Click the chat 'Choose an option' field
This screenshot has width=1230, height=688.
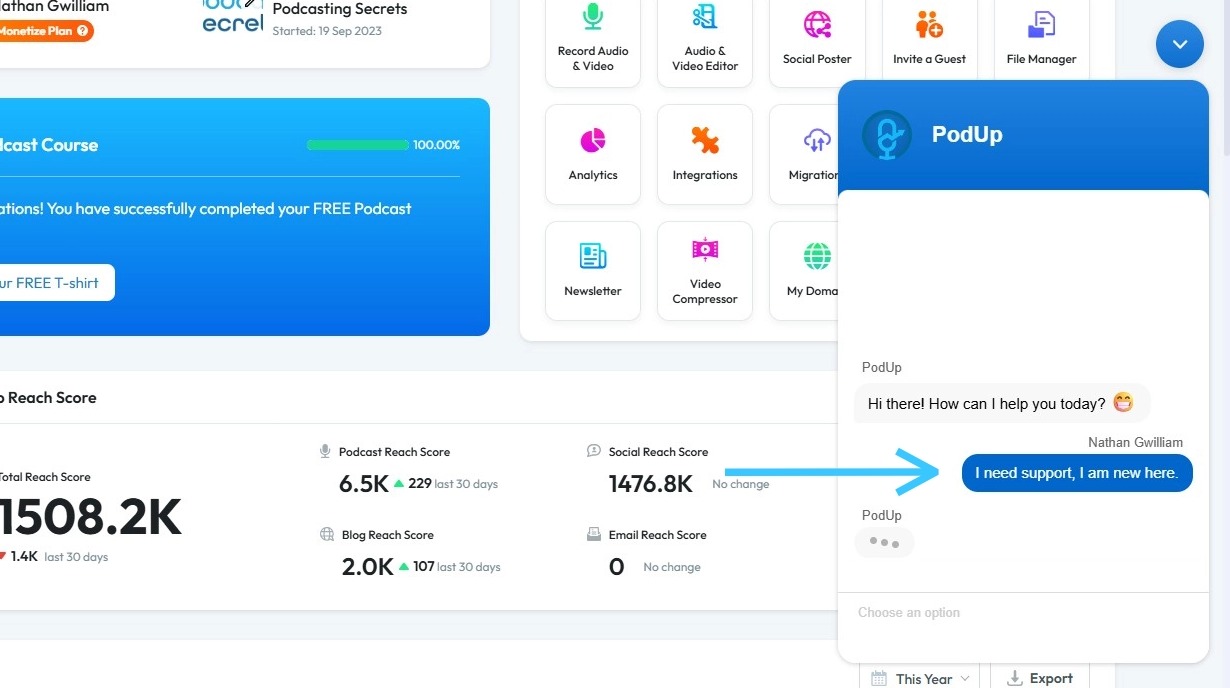point(1020,613)
